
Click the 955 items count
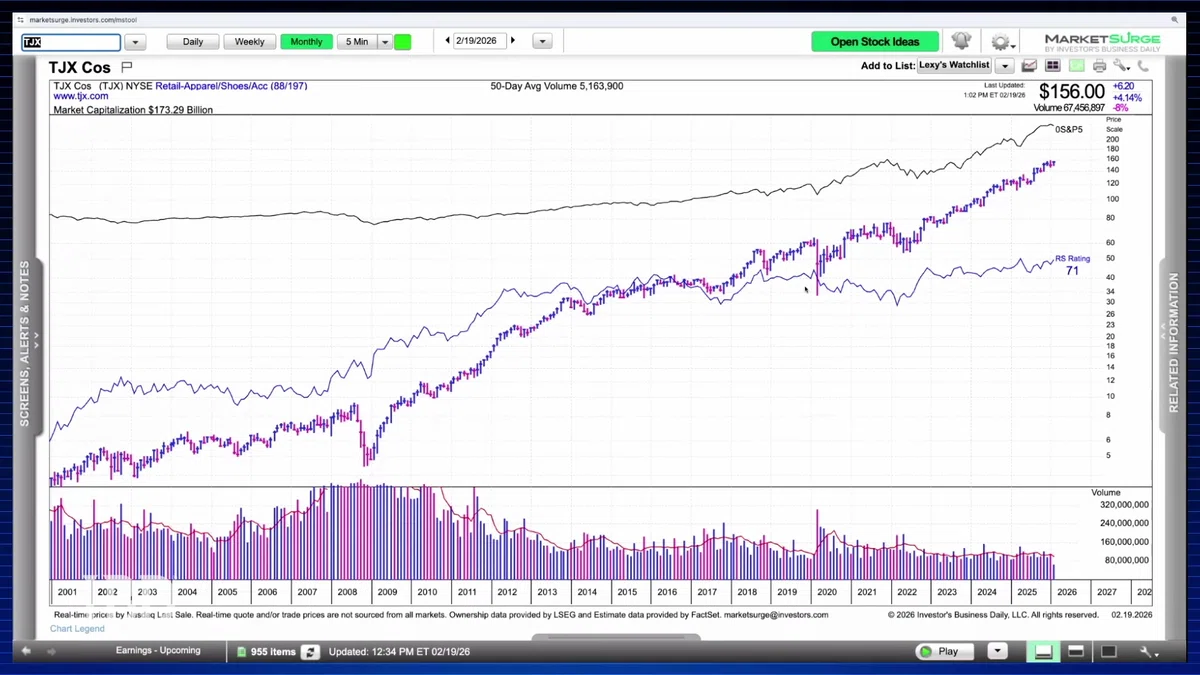pyautogui.click(x=273, y=652)
